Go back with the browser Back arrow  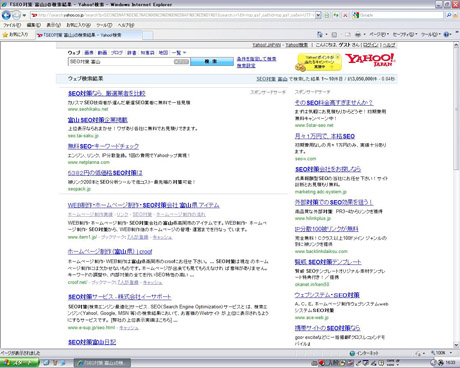point(6,15)
